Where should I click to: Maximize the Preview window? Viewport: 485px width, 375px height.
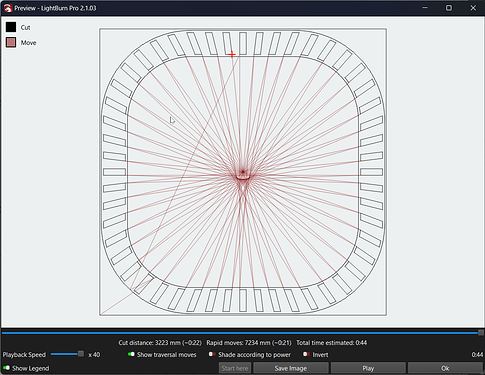(449, 8)
